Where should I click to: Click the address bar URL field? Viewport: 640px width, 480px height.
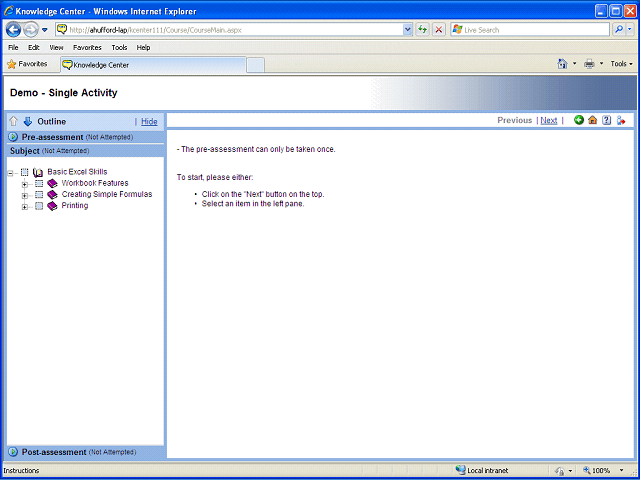tap(235, 30)
